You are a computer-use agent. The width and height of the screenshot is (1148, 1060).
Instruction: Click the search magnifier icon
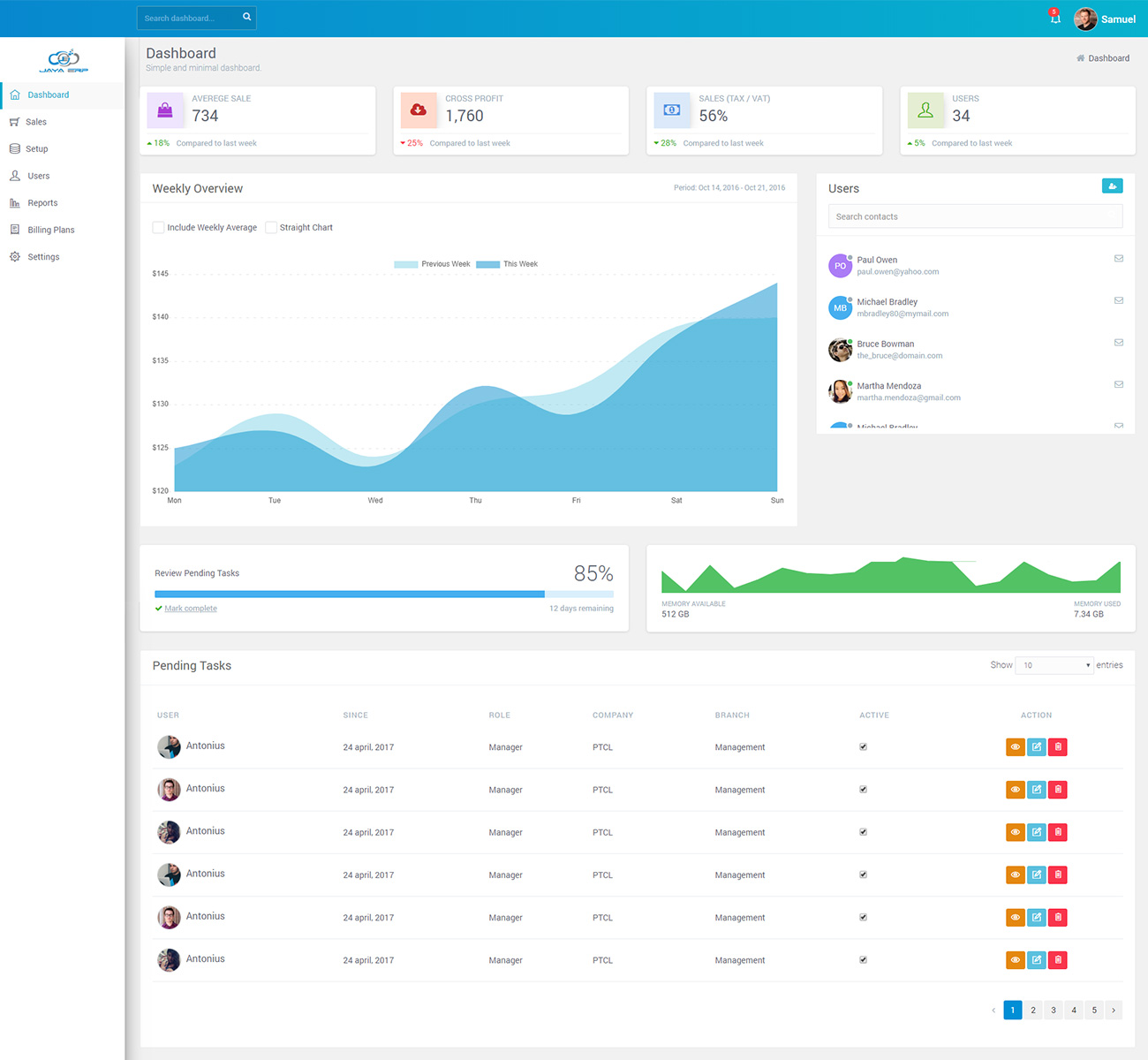point(247,17)
